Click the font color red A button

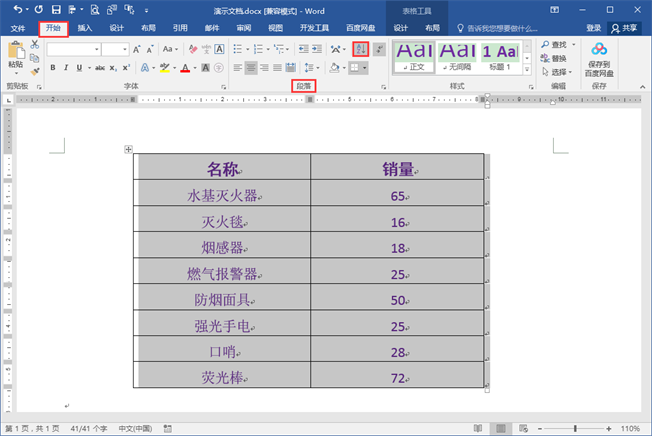(x=185, y=68)
